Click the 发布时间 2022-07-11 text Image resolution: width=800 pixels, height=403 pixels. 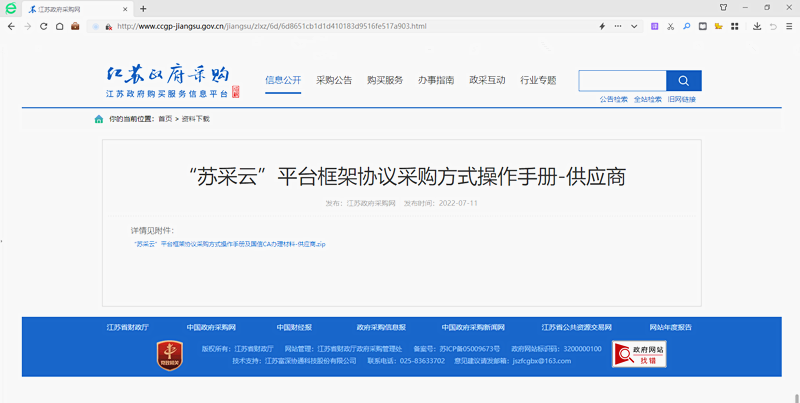tap(441, 203)
